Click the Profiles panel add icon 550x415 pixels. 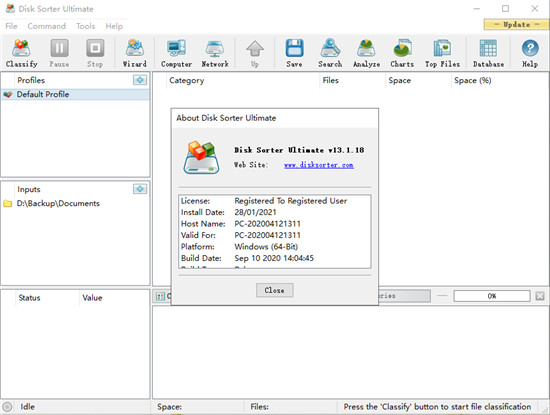140,80
